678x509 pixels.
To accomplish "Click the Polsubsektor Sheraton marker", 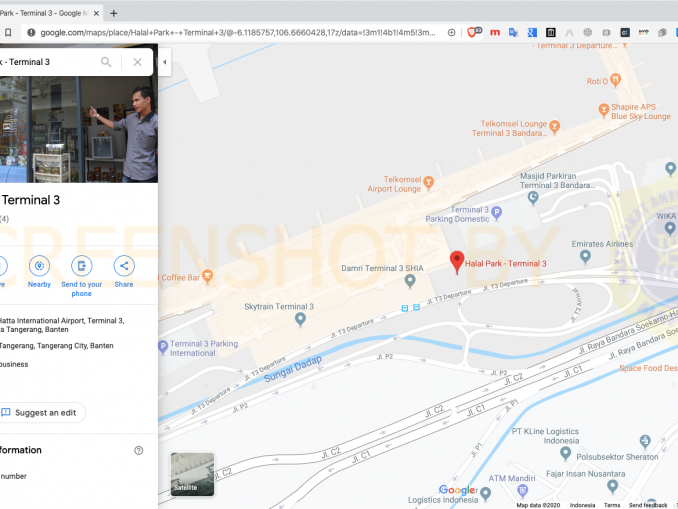I will pos(645,441).
